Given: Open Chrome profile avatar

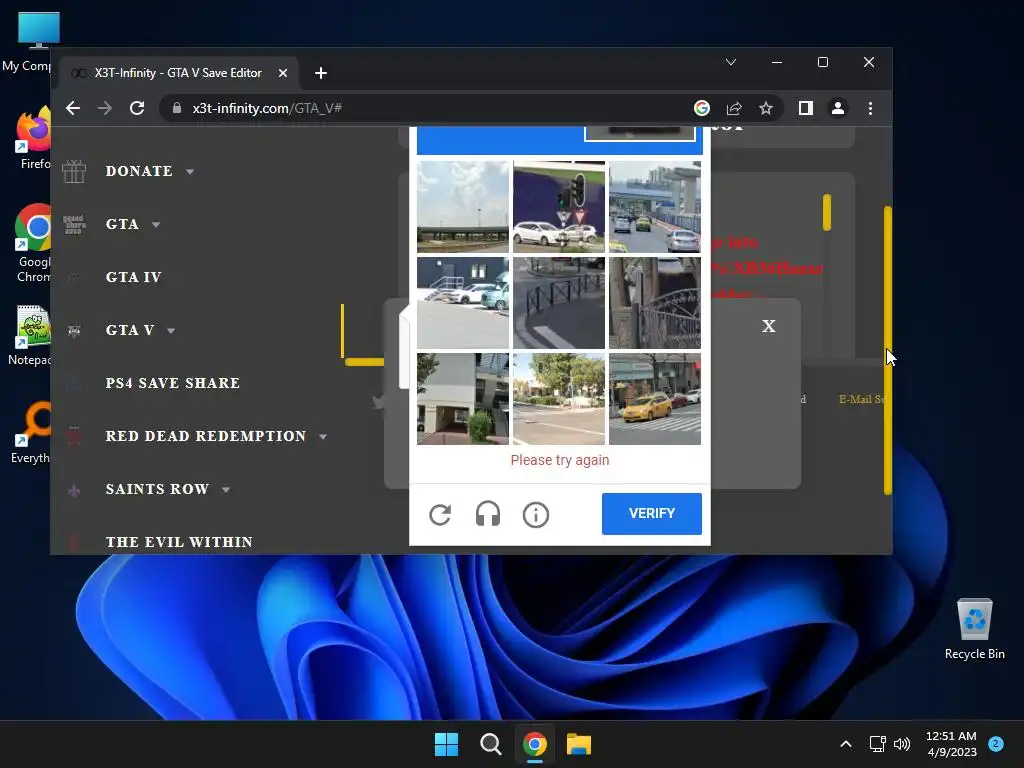Looking at the screenshot, I should [x=838, y=108].
